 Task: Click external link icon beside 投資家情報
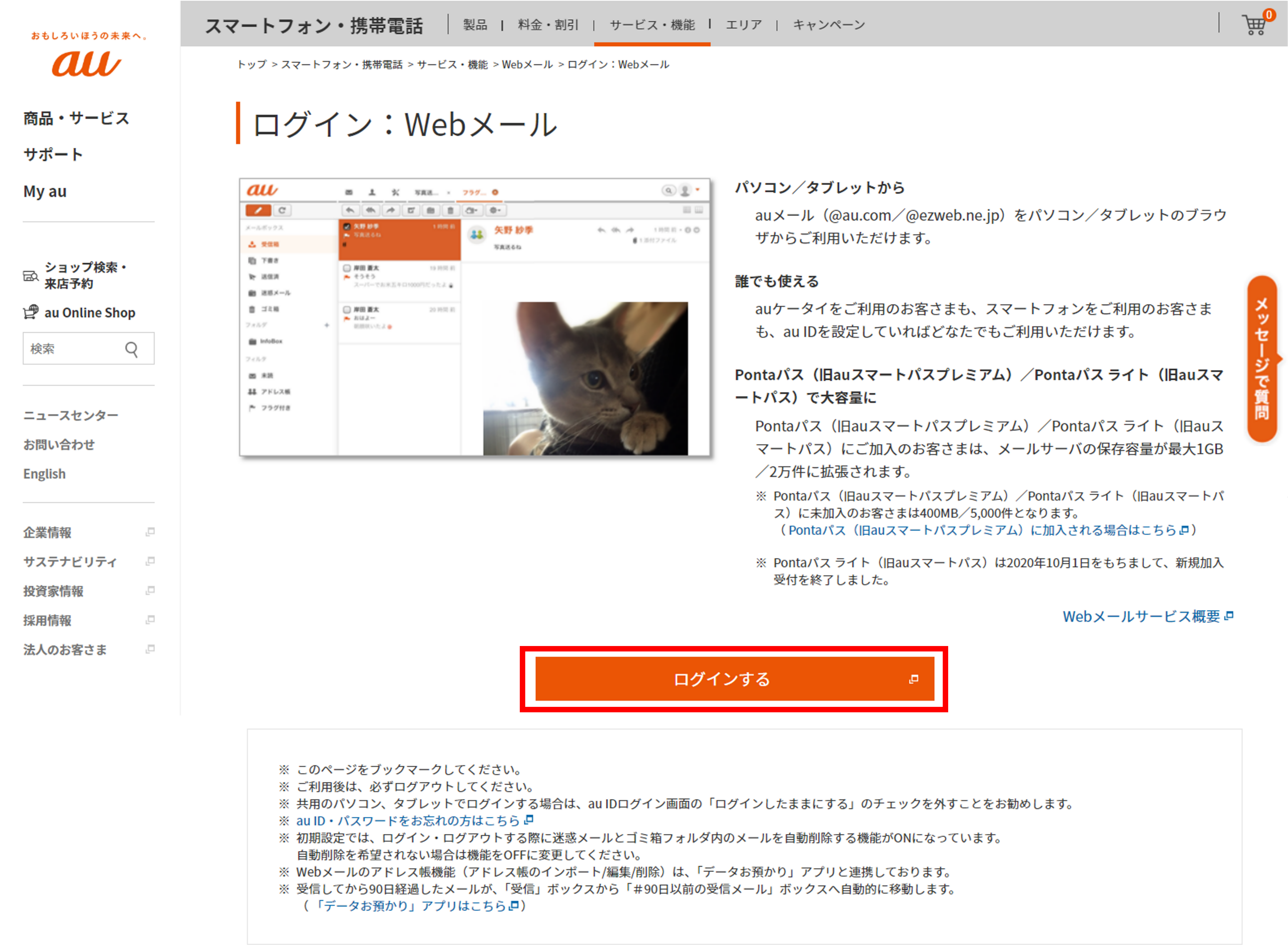click(150, 590)
